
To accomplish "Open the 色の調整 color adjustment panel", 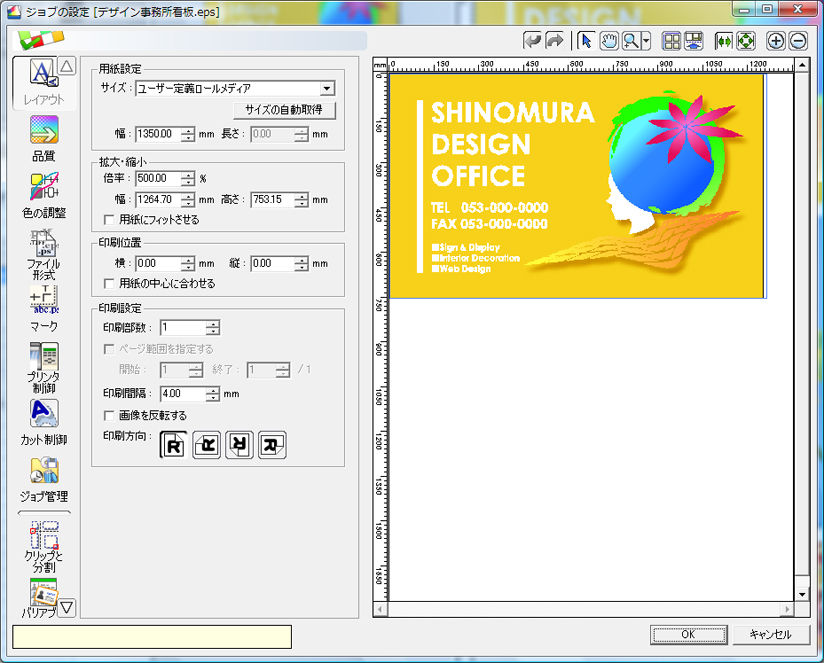I will pos(43,193).
